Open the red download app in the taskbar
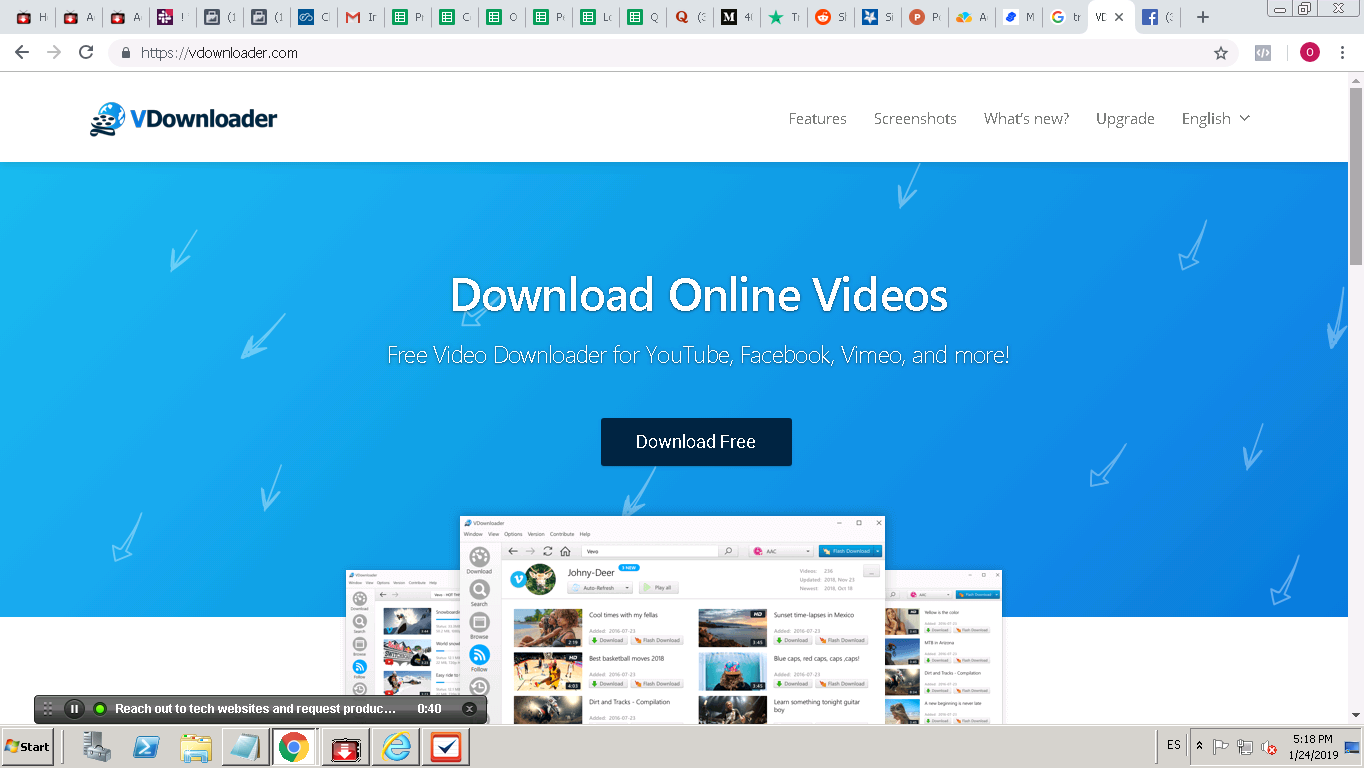1364x768 pixels. pyautogui.click(x=346, y=747)
